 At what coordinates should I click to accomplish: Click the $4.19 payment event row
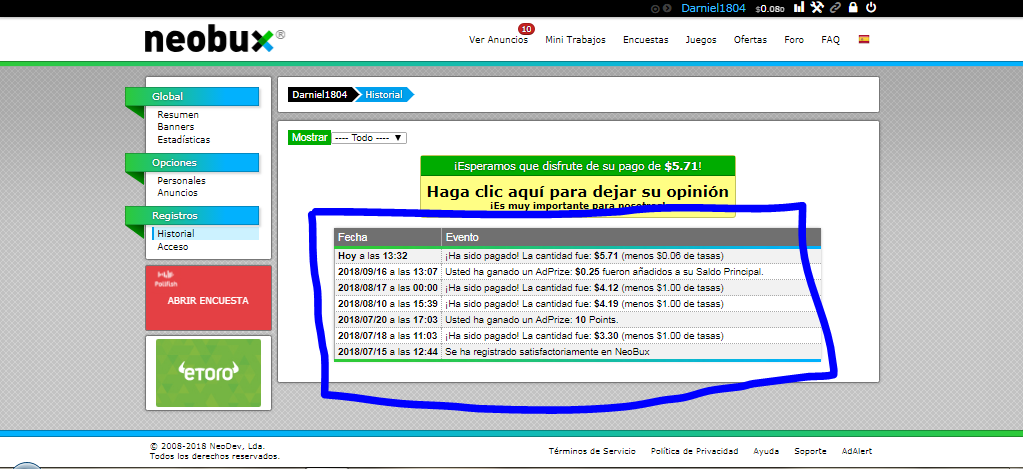pos(632,304)
